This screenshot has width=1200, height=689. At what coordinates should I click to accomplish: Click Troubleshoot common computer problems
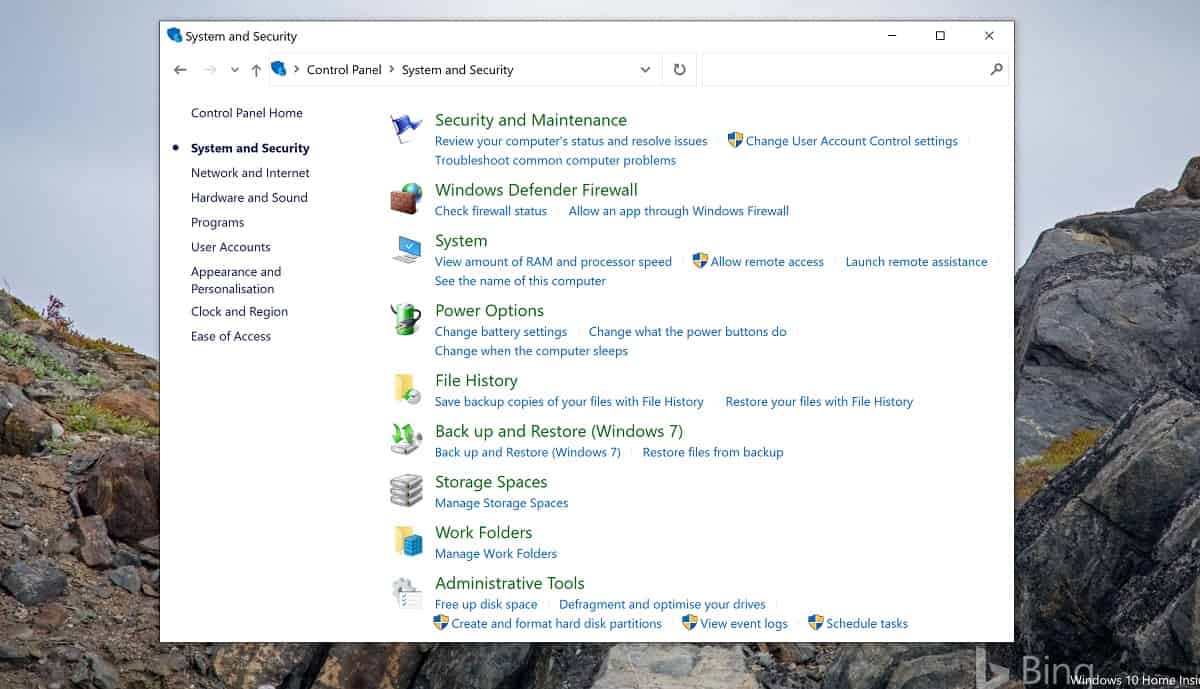tap(555, 160)
